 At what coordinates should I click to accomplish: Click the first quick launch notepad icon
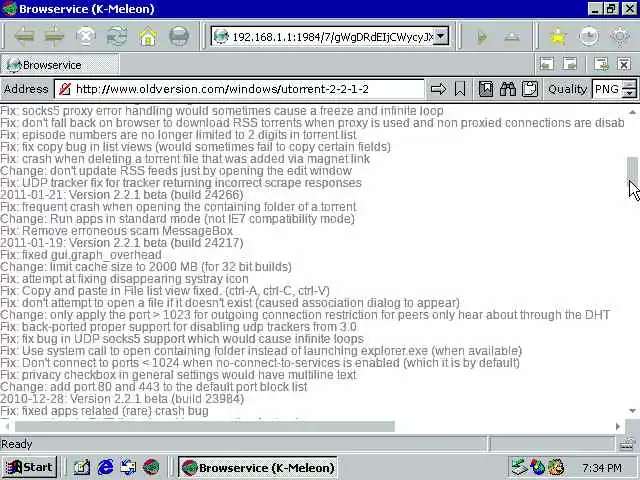[x=82, y=467]
